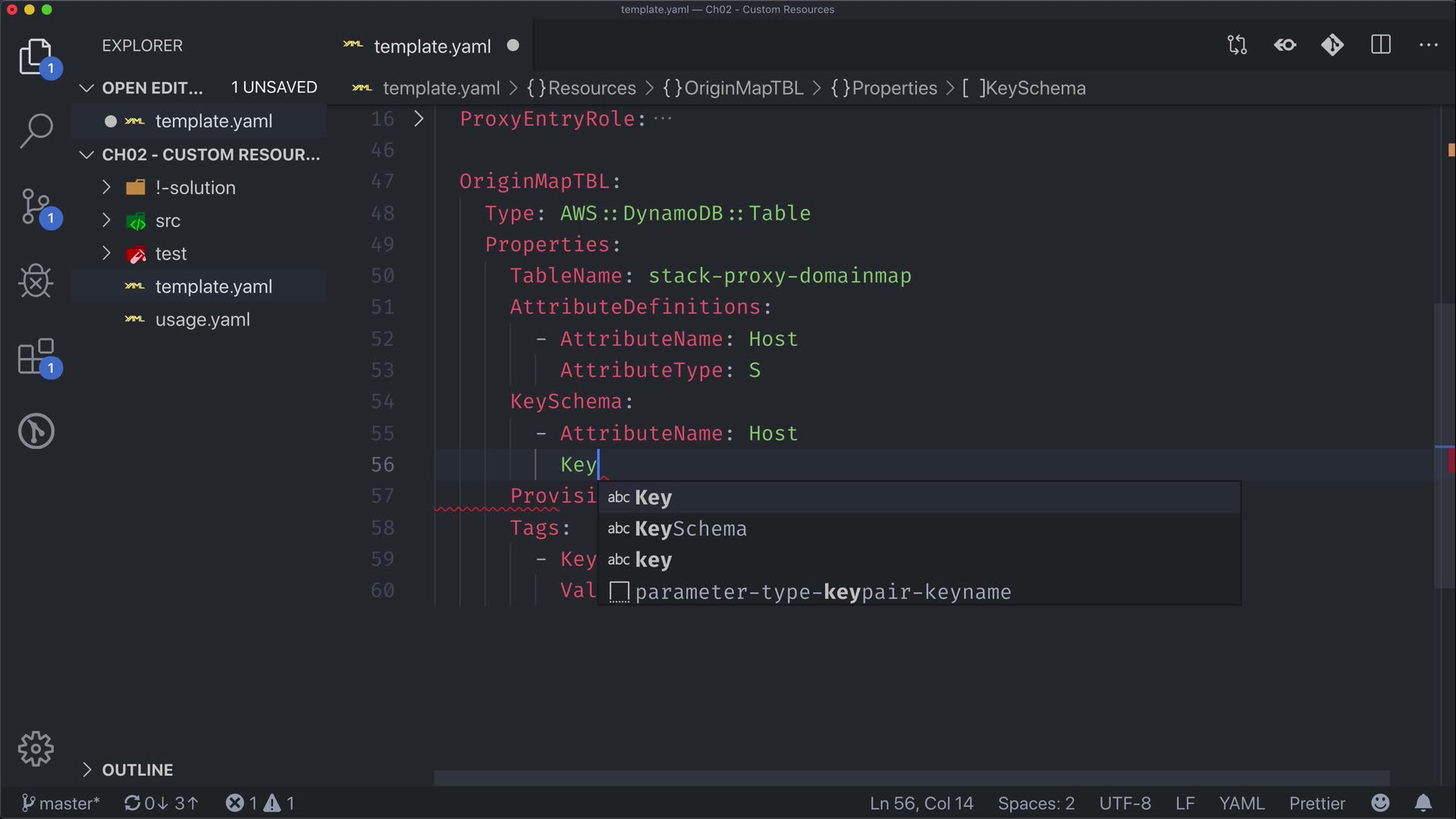The height and width of the screenshot is (819, 1456).
Task: Open the Extensions view
Action: 36,356
